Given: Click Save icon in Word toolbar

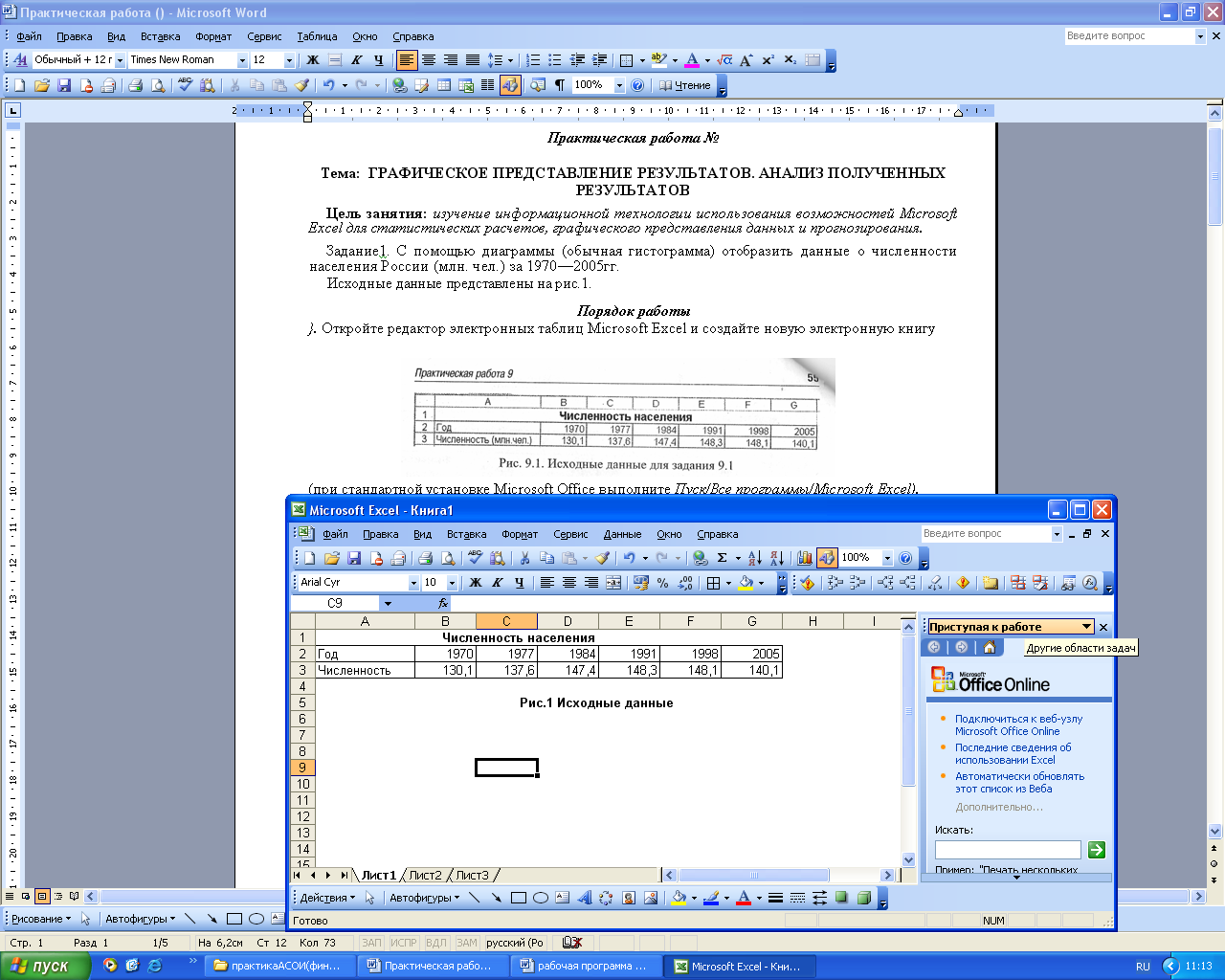Looking at the screenshot, I should pyautogui.click(x=64, y=85).
